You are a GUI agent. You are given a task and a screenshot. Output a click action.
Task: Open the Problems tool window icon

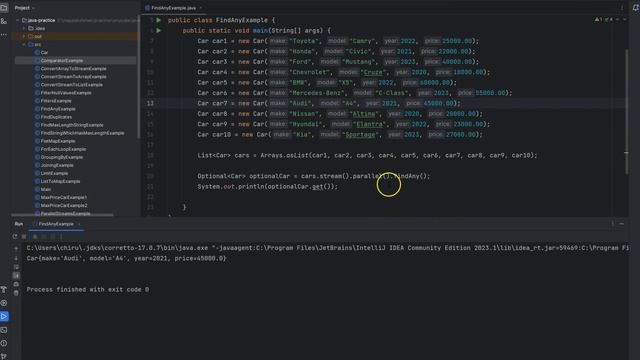click(4, 343)
